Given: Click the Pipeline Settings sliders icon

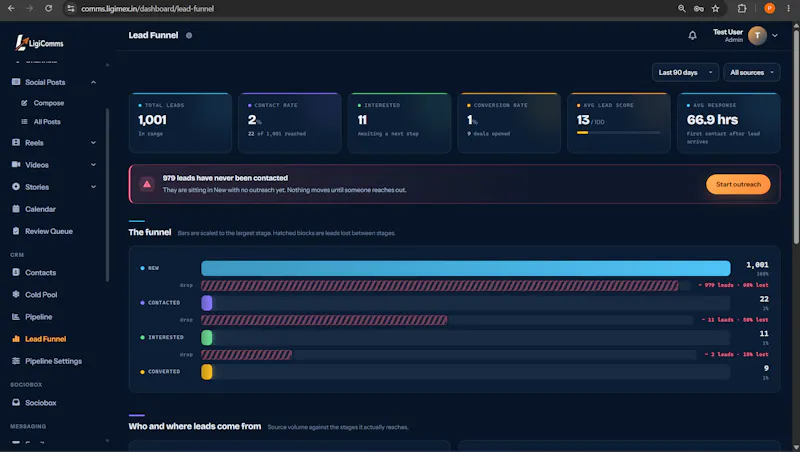Looking at the screenshot, I should pos(16,361).
